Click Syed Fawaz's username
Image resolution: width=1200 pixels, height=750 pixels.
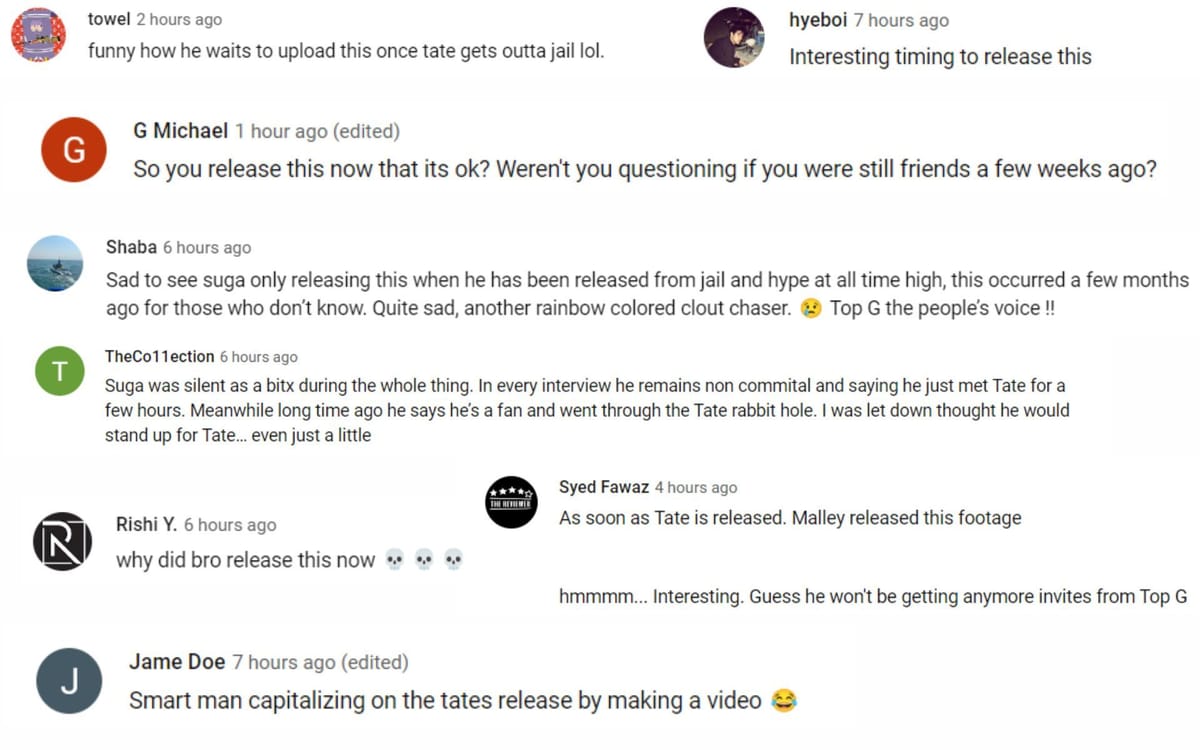tap(604, 487)
